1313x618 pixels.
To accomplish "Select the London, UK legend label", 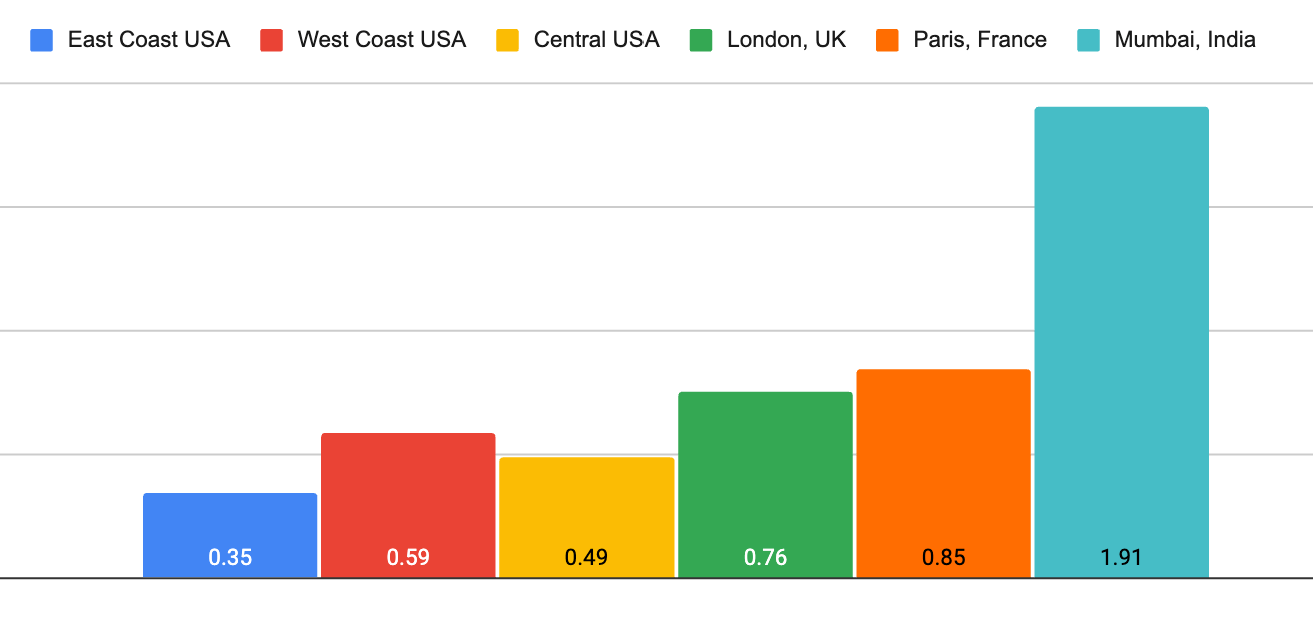I will point(786,40).
